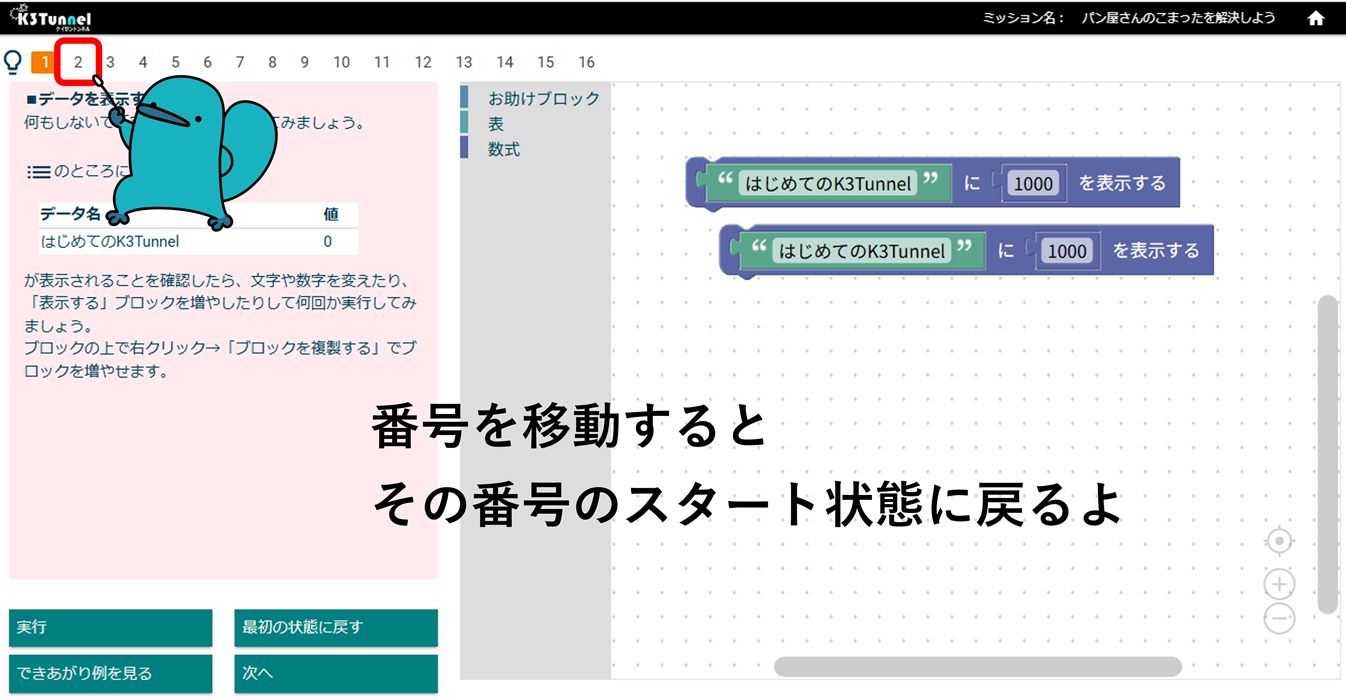Click 最初の状態に戻す button
This screenshot has width=1346, height=700.
(335, 628)
